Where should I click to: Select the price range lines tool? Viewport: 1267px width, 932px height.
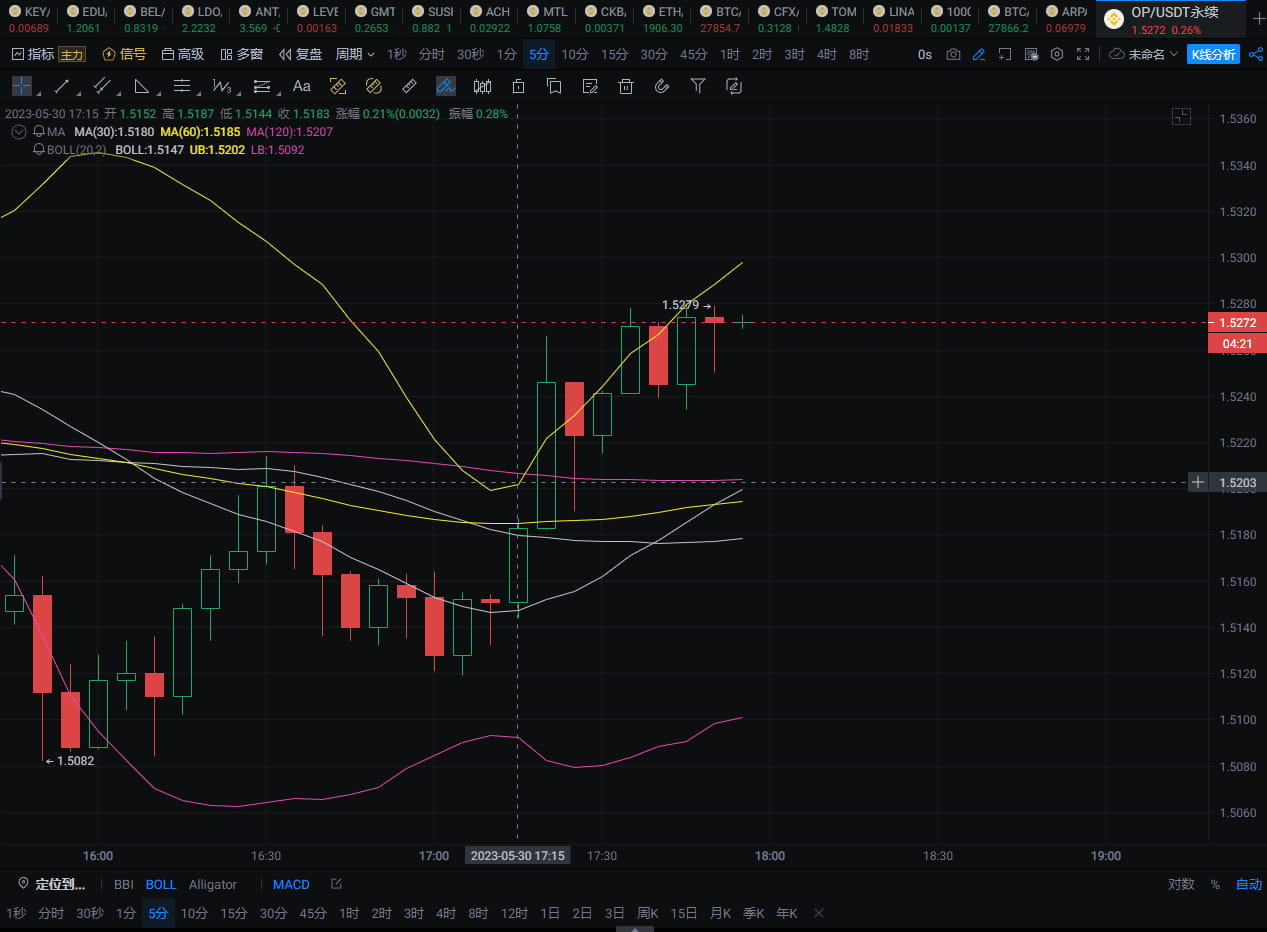pyautogui.click(x=261, y=86)
